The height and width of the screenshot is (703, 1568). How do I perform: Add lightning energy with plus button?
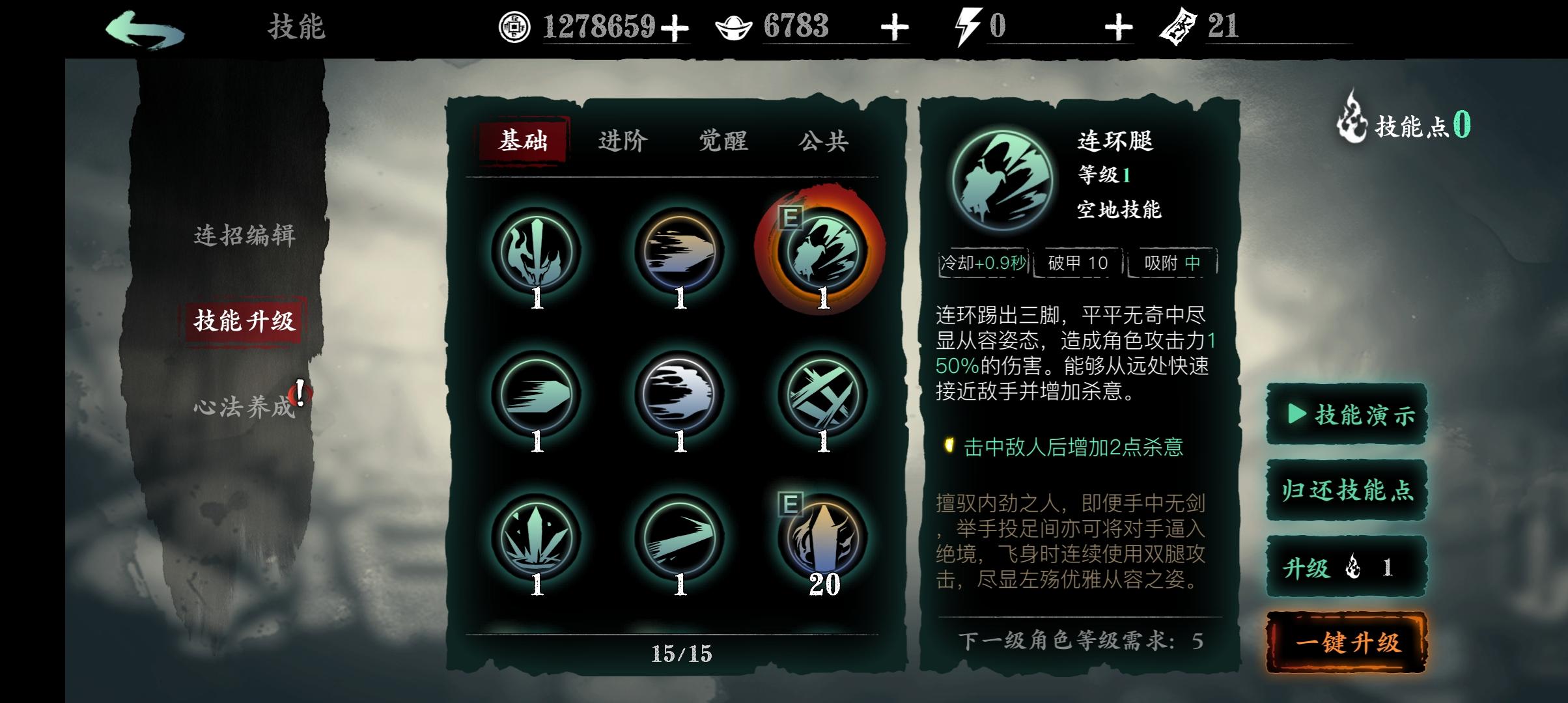1119,28
